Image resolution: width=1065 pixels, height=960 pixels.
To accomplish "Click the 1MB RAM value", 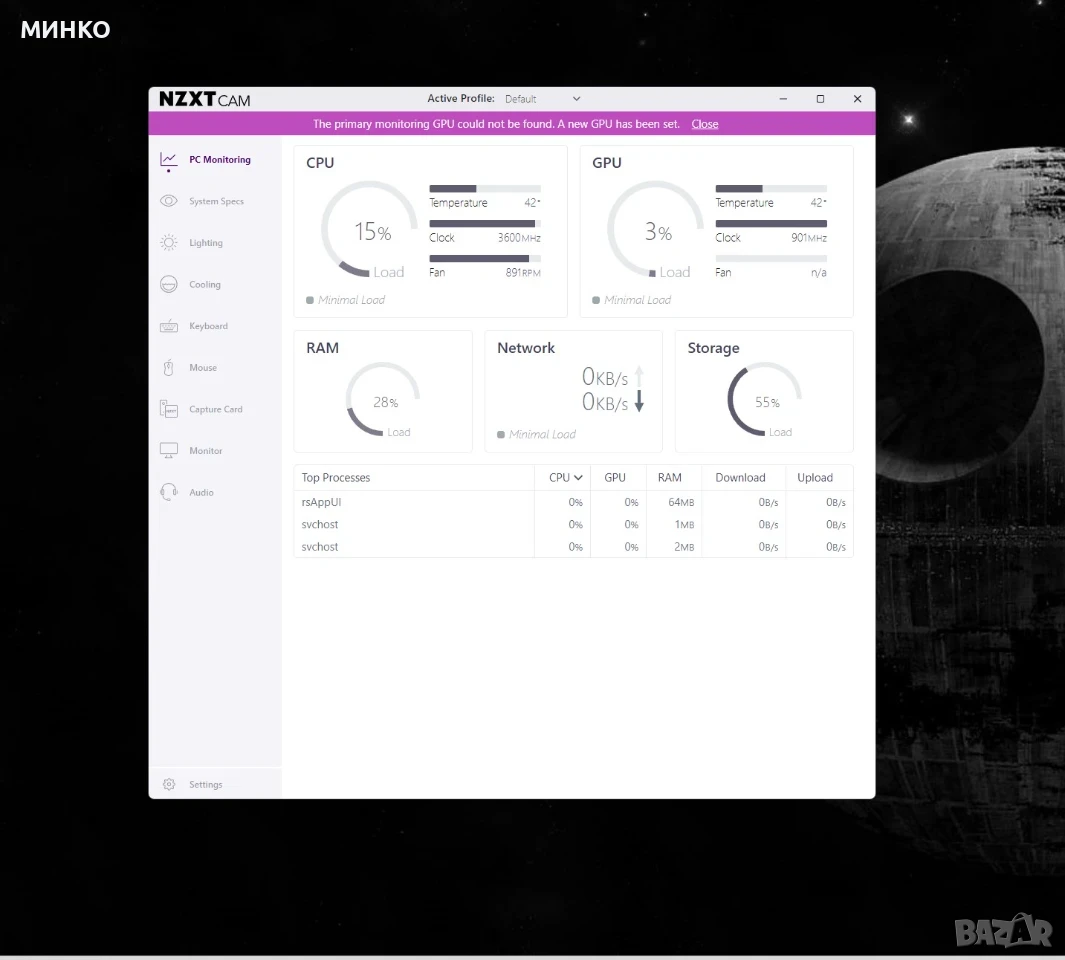I will (x=684, y=525).
